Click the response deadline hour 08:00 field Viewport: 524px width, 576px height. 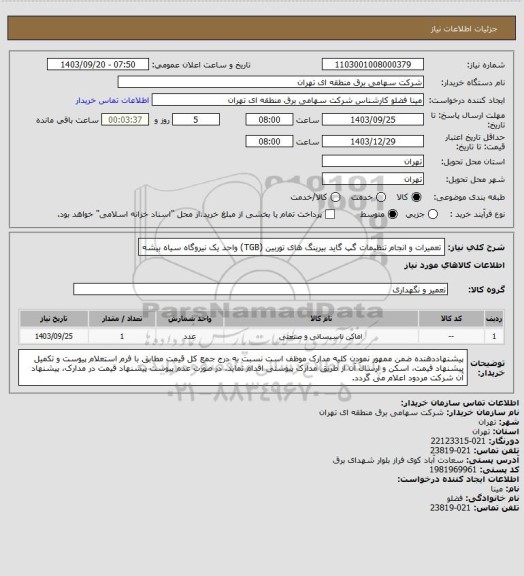269,120
